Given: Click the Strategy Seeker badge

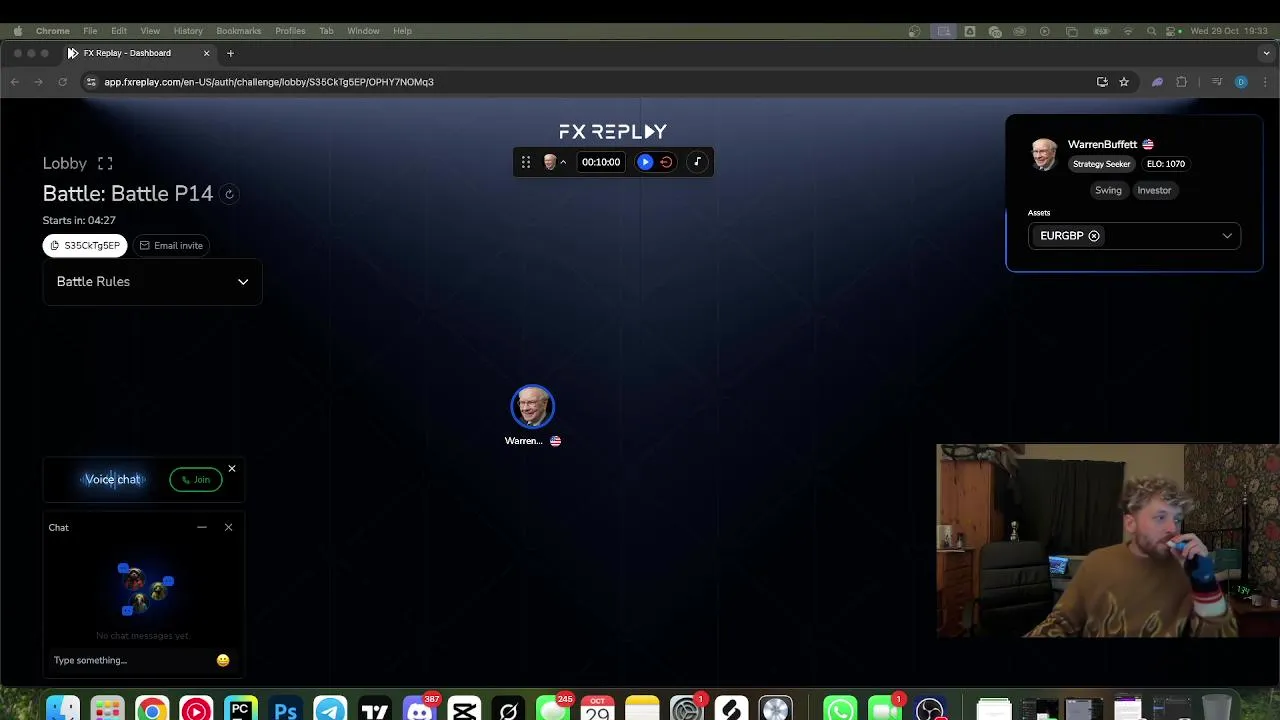Looking at the screenshot, I should [1102, 164].
